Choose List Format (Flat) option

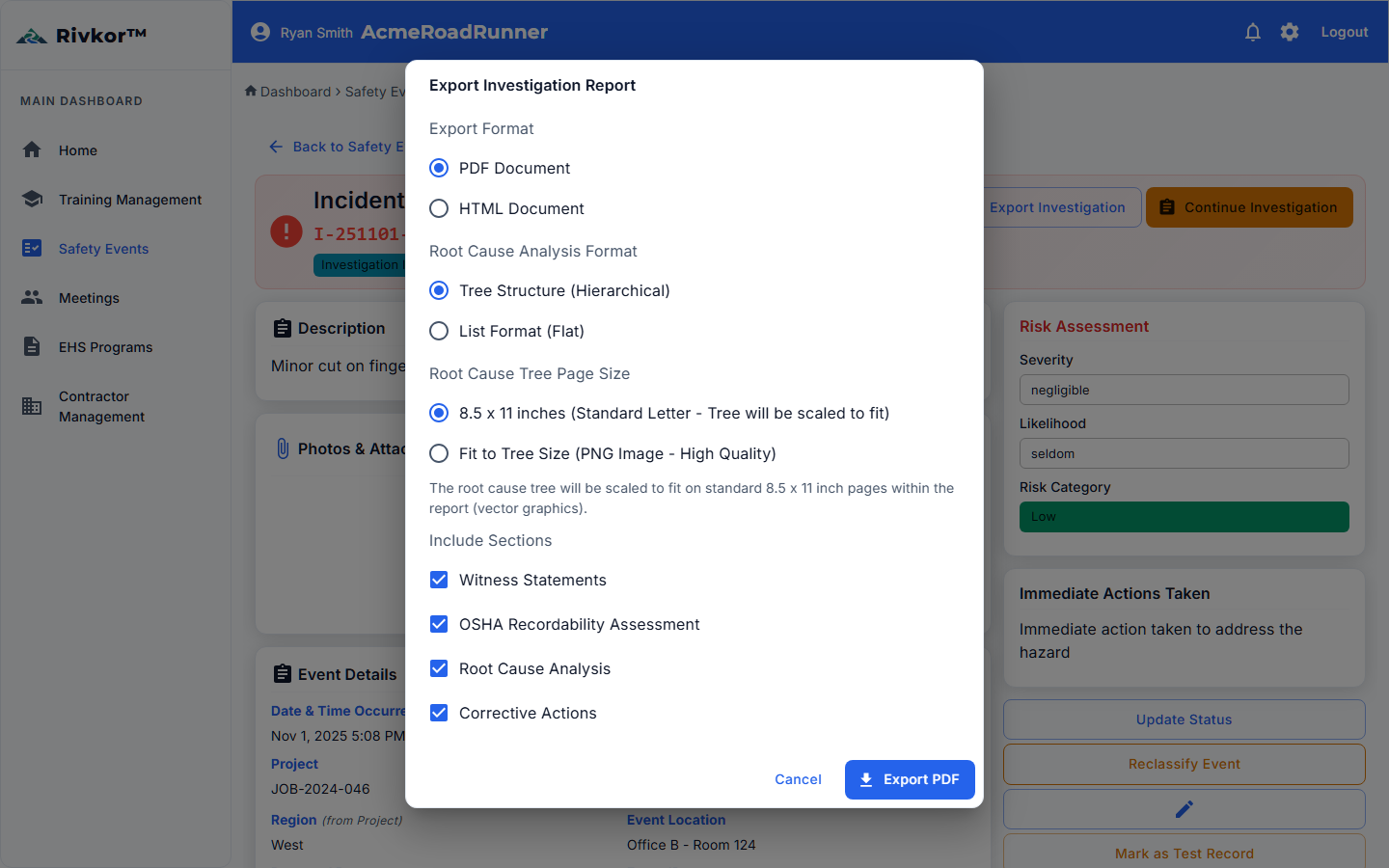(x=439, y=331)
